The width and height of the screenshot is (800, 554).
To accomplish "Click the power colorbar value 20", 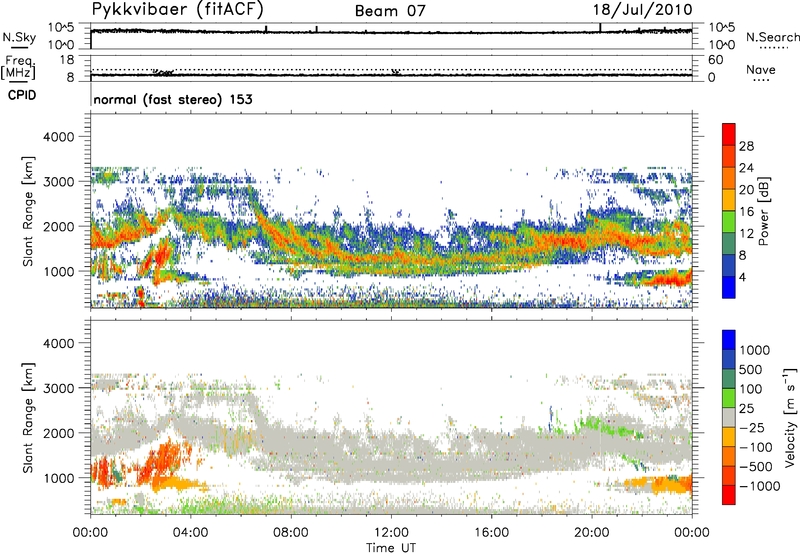I will click(746, 190).
